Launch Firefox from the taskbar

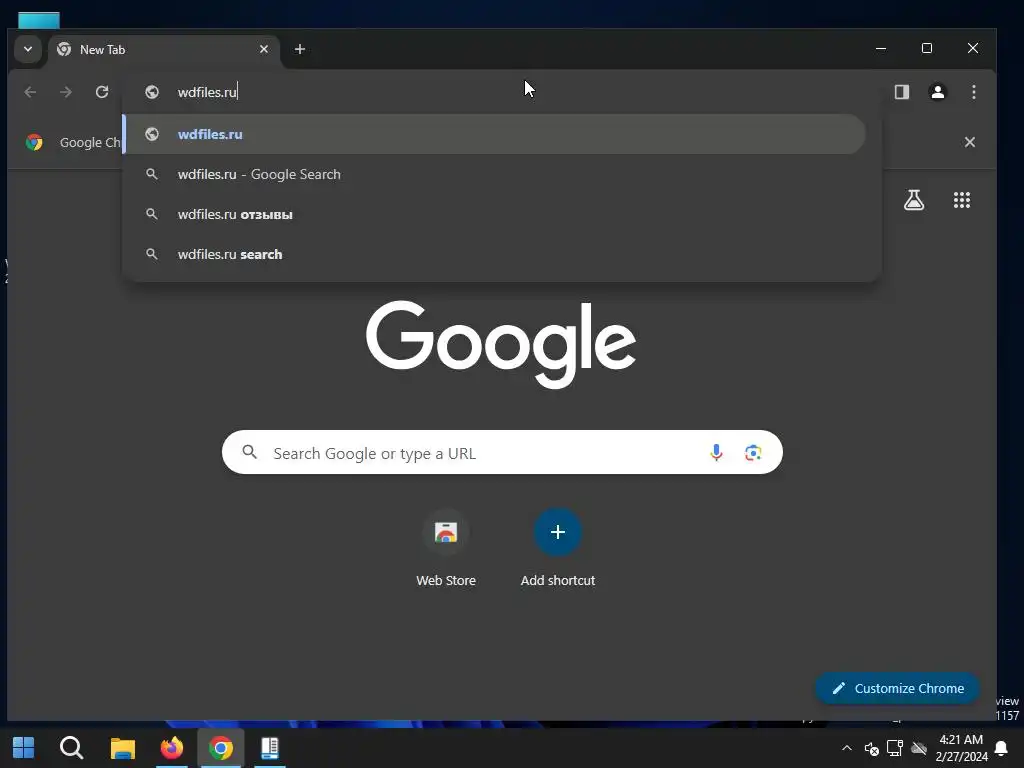tap(172, 748)
